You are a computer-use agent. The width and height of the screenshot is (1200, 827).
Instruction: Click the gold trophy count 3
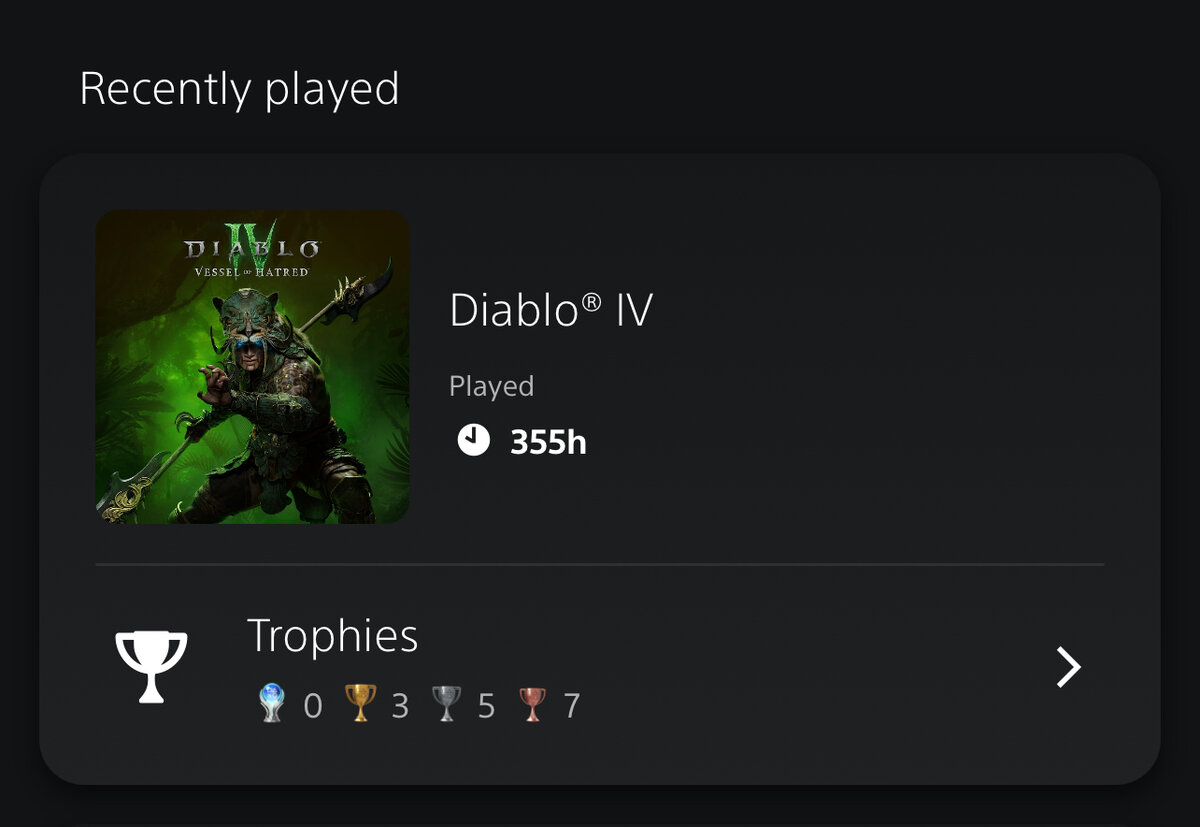pyautogui.click(x=400, y=706)
